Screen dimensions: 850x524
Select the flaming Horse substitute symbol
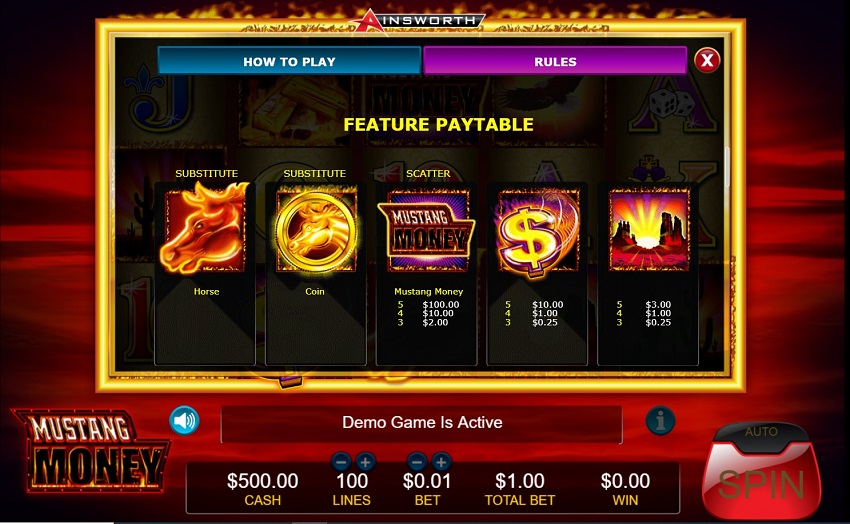pyautogui.click(x=205, y=228)
